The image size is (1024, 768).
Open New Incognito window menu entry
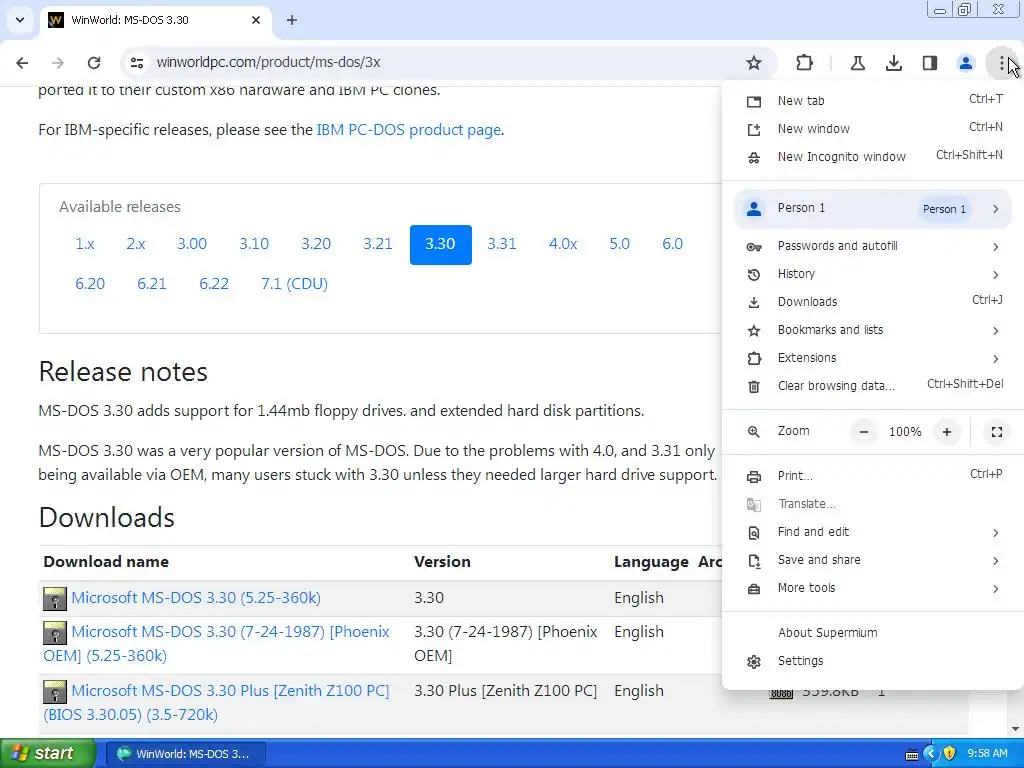click(x=872, y=157)
